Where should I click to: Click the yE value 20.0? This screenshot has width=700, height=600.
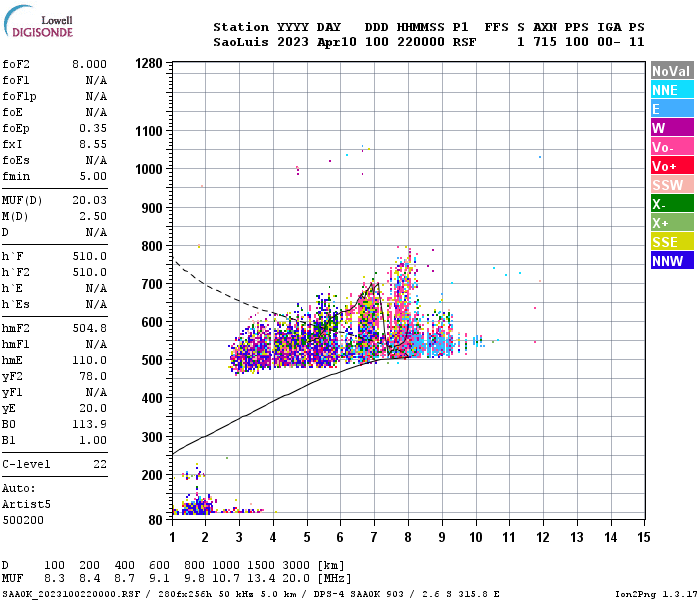coord(93,408)
